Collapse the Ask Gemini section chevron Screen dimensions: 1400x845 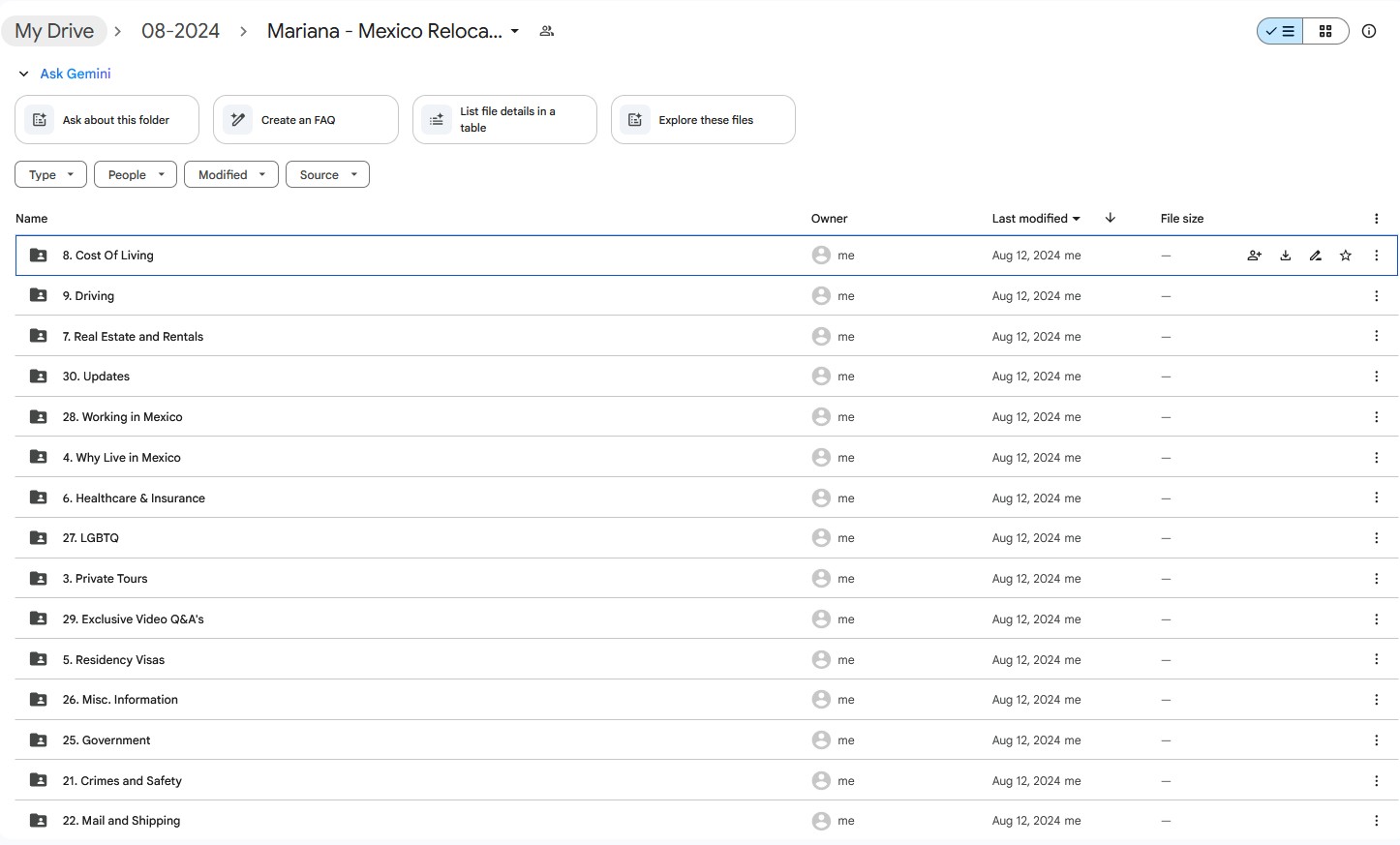[24, 74]
